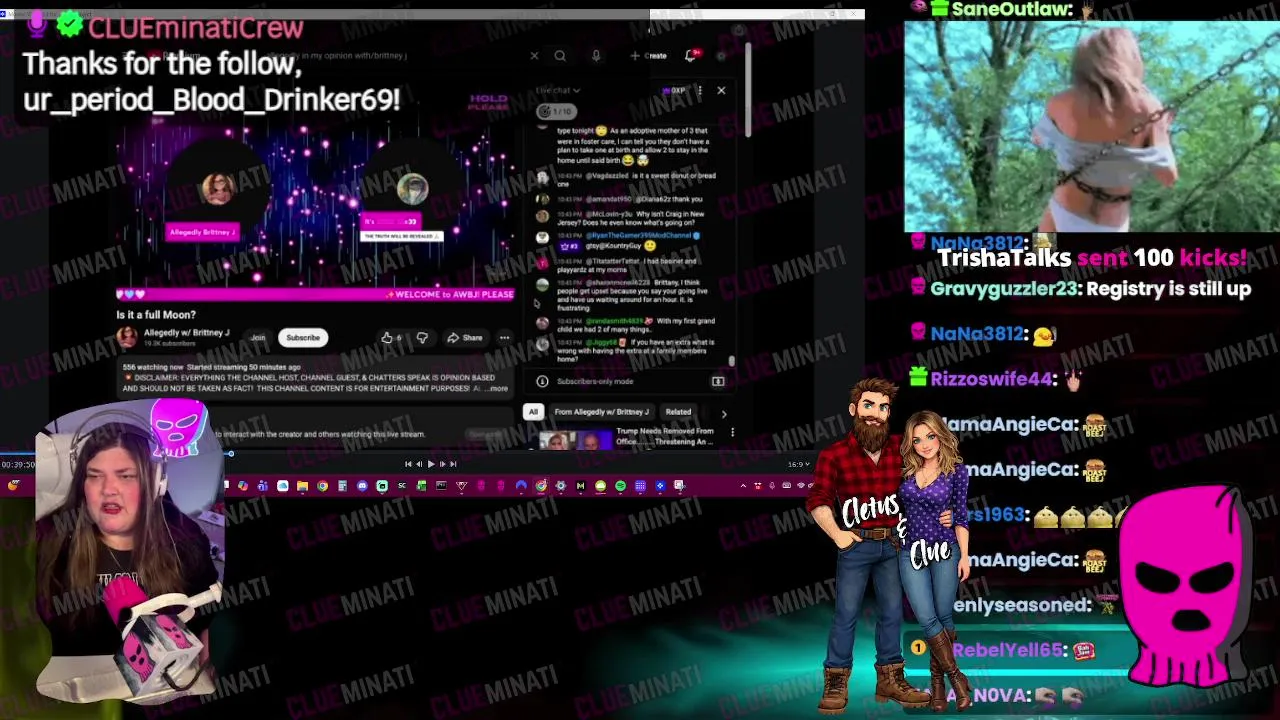Open Spotify from the taskbar
This screenshot has height=720, width=1280.
(x=620, y=486)
